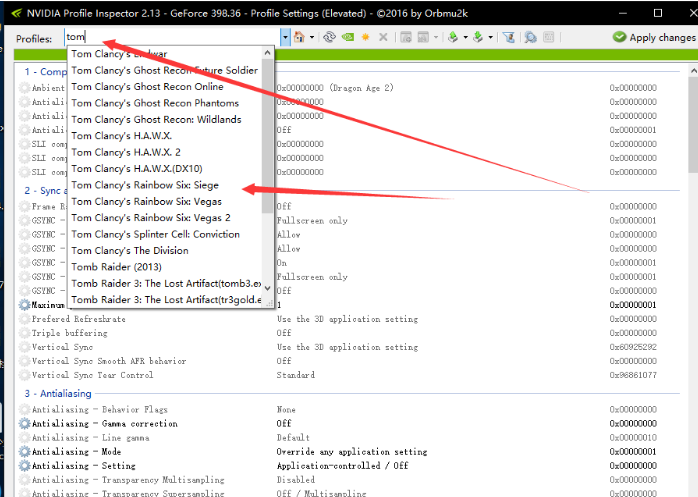Click the add application window icon
Screen dimensions: 698x497
(406, 37)
